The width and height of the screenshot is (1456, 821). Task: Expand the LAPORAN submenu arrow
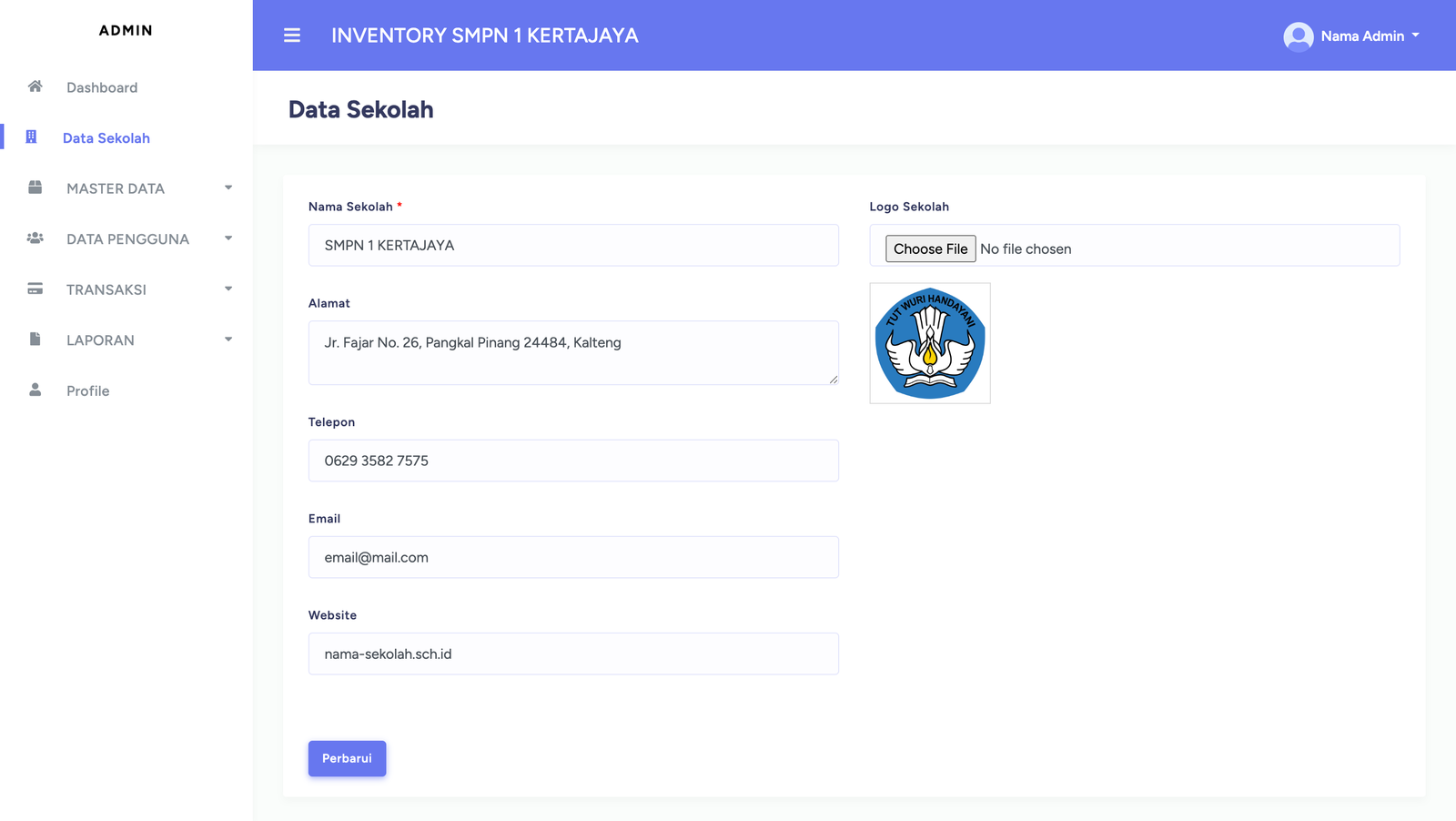228,340
